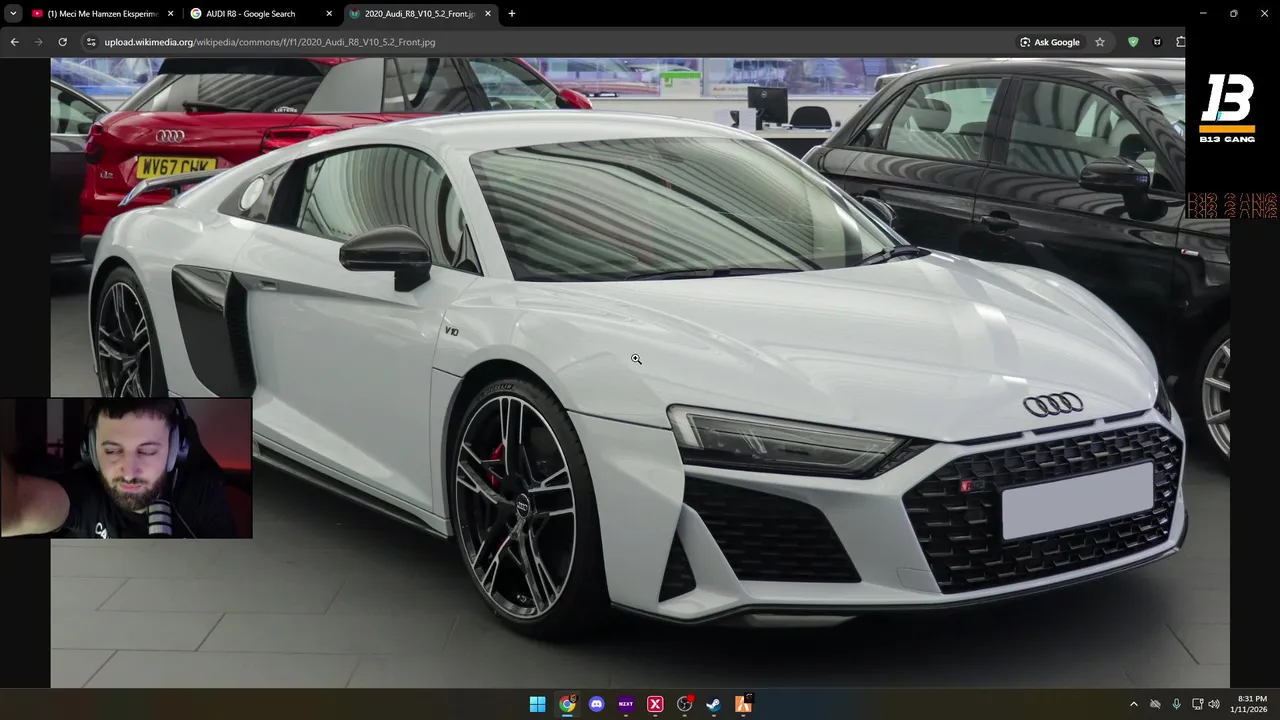
Task: Show hidden system tray icons
Action: click(1133, 704)
